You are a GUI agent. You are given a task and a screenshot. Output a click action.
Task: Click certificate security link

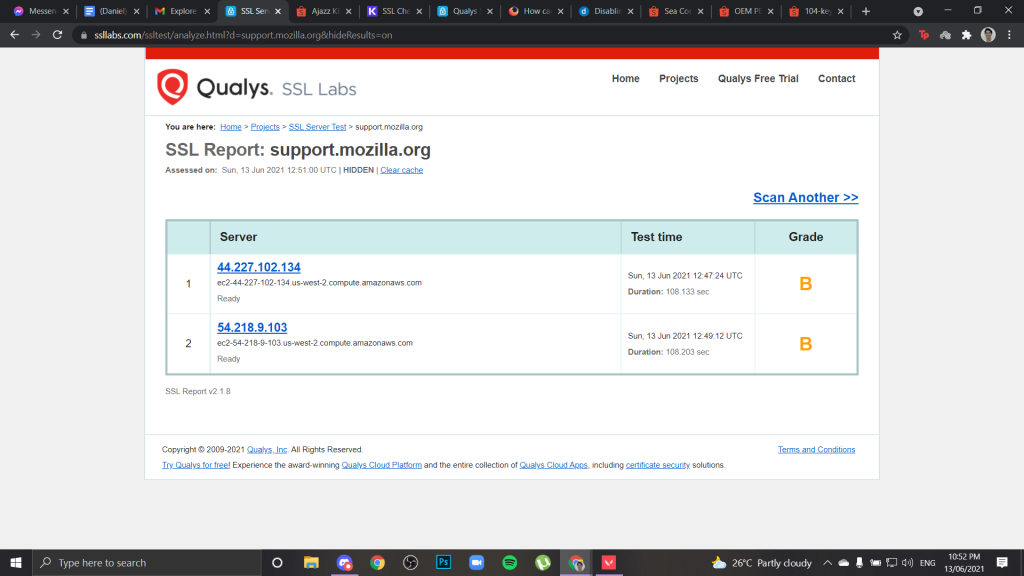click(658, 465)
